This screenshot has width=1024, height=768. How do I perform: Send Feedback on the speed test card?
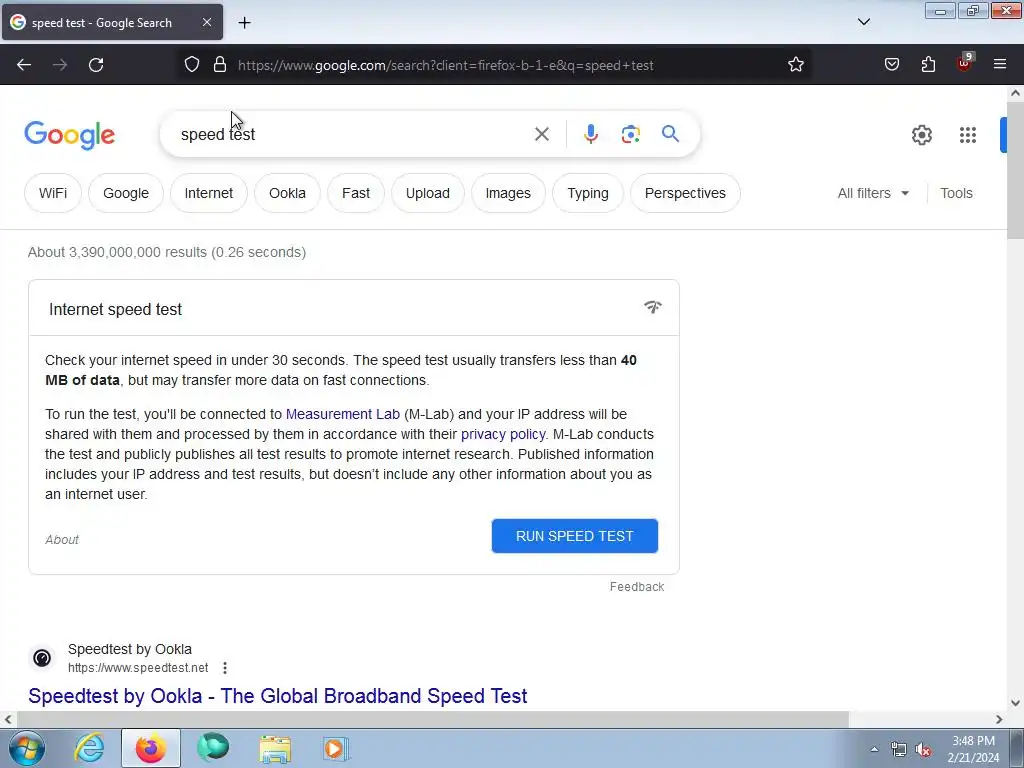click(x=637, y=586)
